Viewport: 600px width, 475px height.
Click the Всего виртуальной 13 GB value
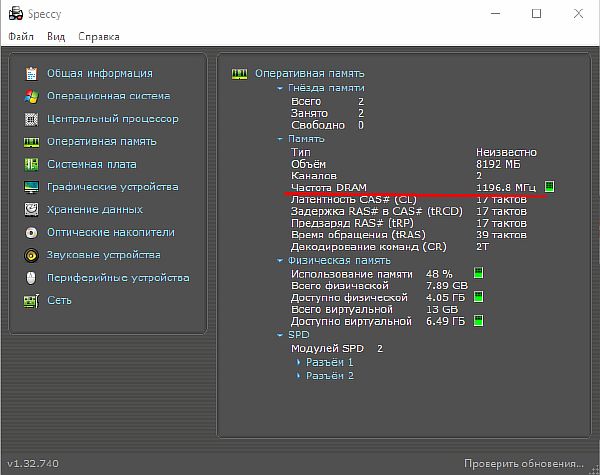click(442, 309)
